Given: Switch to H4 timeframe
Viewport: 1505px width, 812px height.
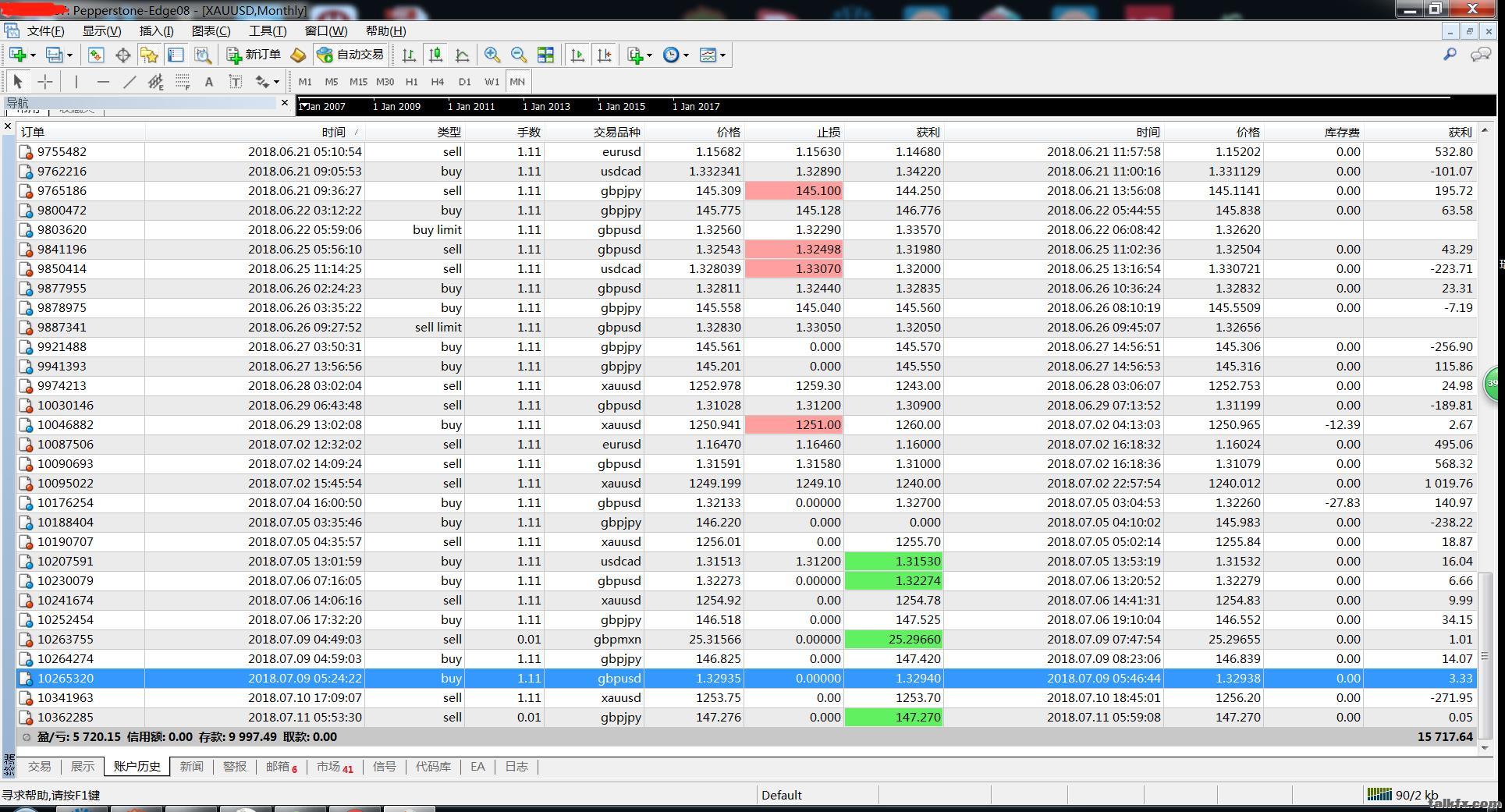Looking at the screenshot, I should click(x=438, y=81).
